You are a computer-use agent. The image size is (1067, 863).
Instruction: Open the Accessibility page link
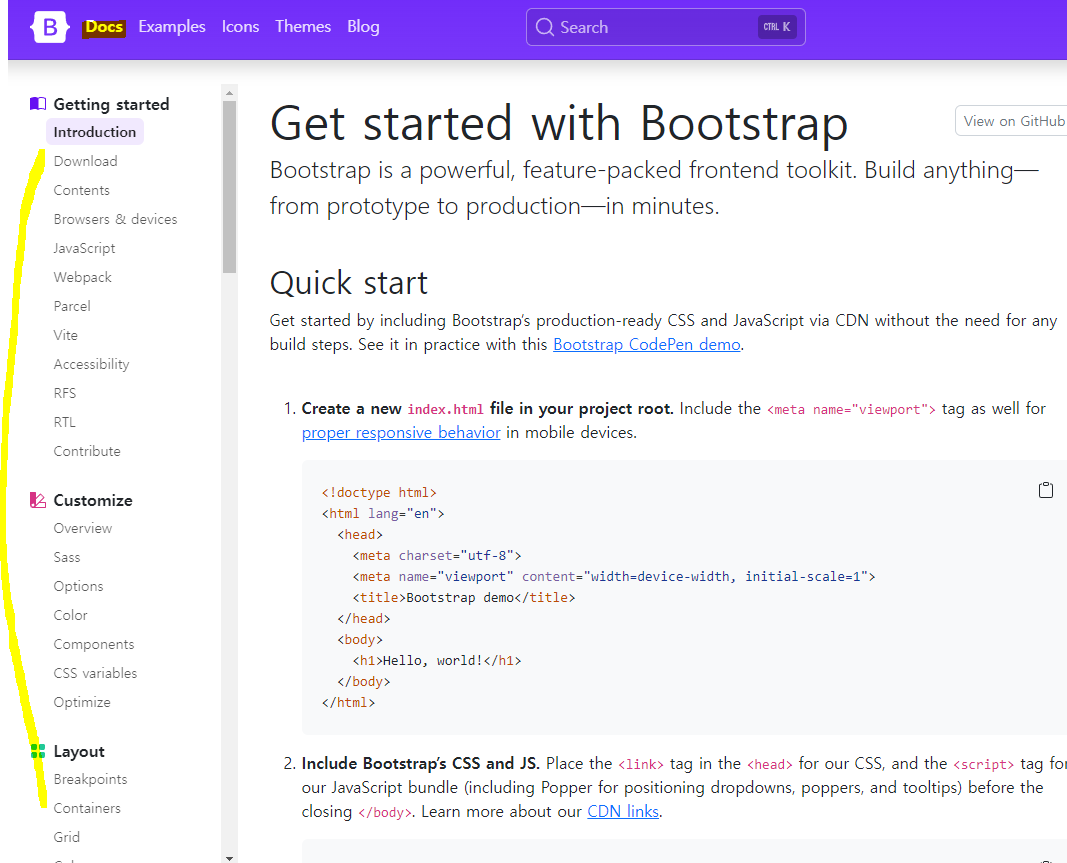pyautogui.click(x=91, y=364)
